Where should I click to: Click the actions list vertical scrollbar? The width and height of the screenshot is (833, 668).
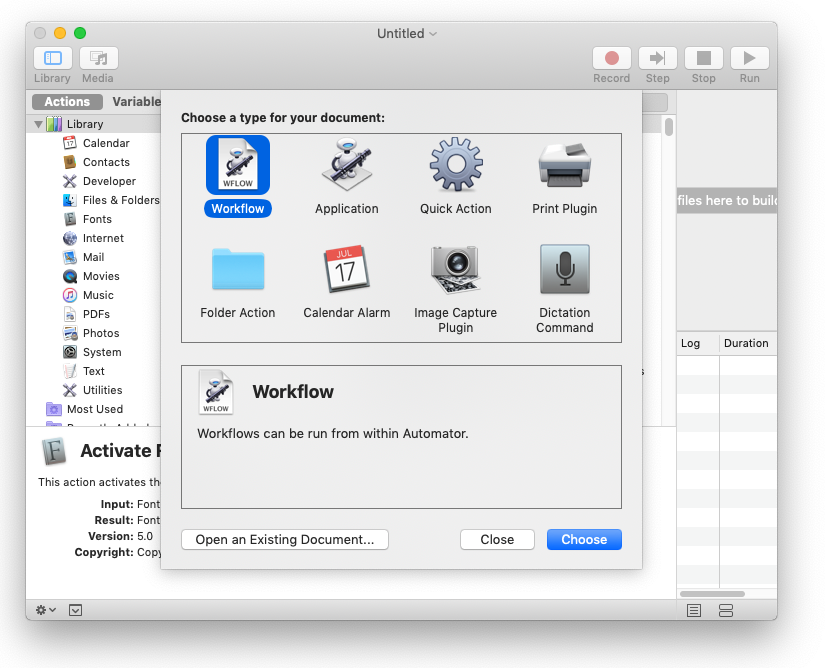669,127
